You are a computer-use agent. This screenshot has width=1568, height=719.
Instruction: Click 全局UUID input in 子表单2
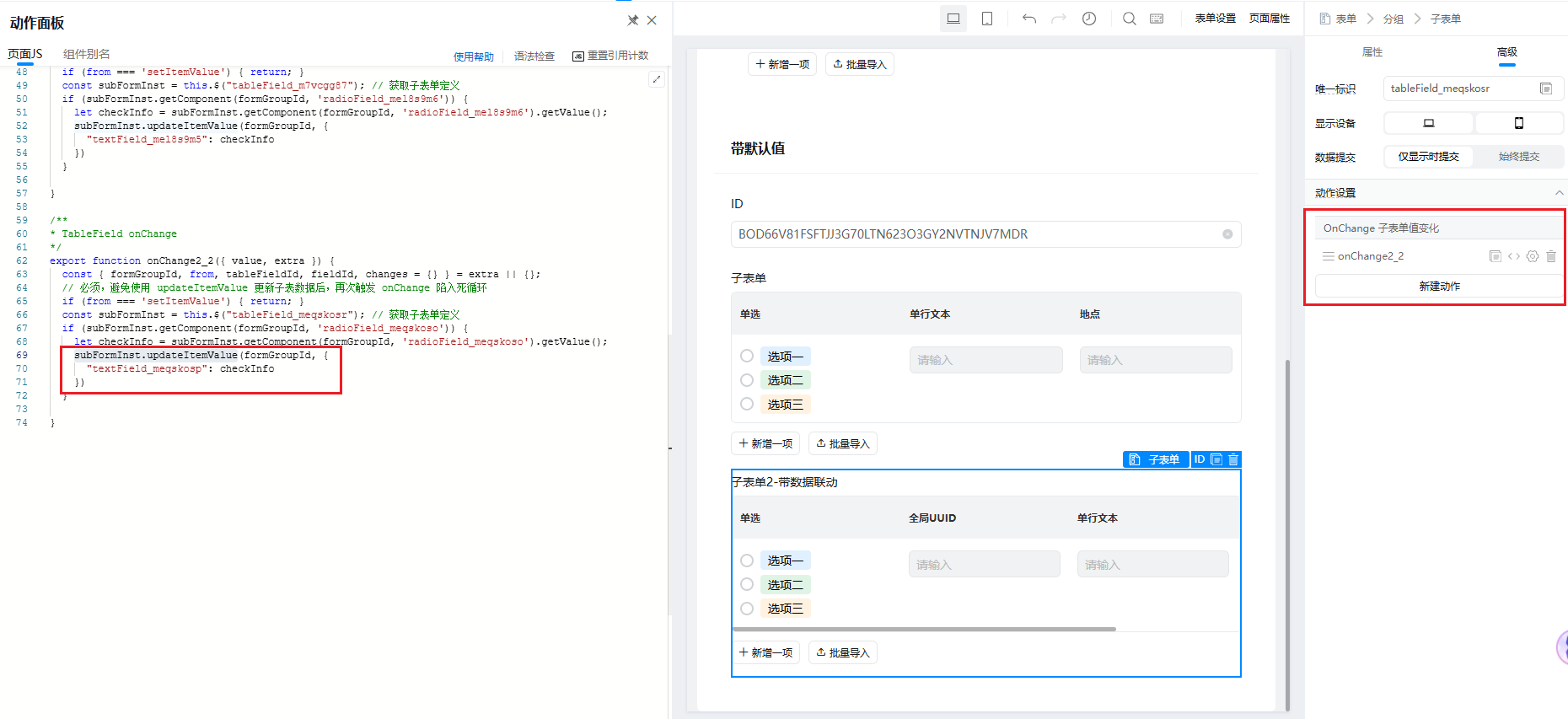pyautogui.click(x=984, y=564)
